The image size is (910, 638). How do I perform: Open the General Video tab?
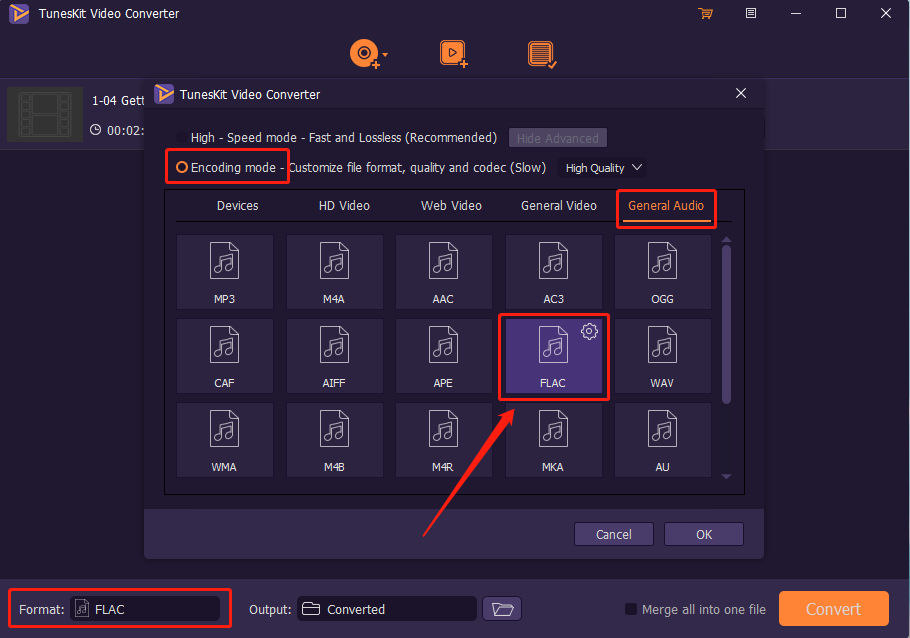click(x=558, y=206)
